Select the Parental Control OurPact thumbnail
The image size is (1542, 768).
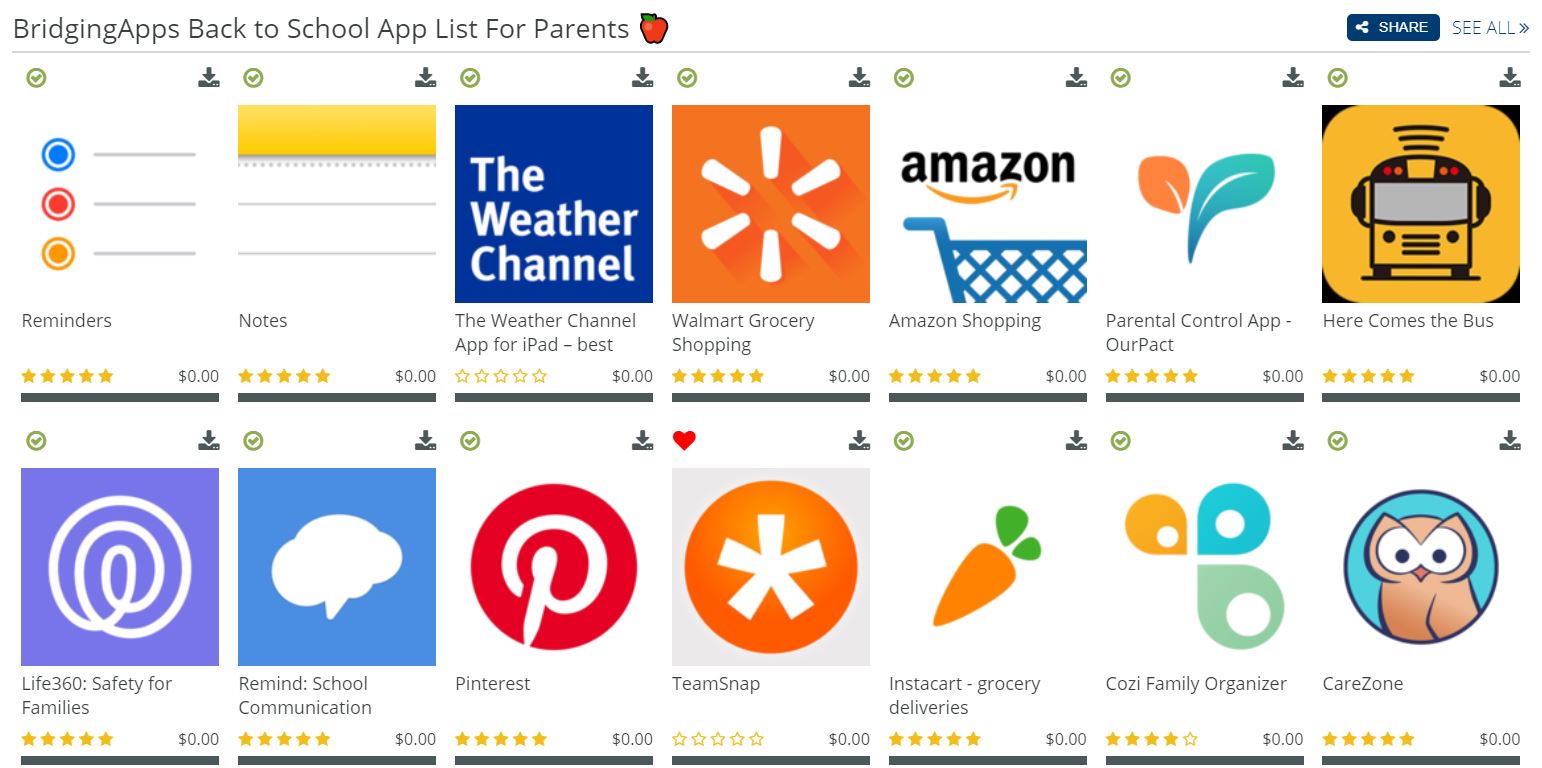pyautogui.click(x=1205, y=204)
